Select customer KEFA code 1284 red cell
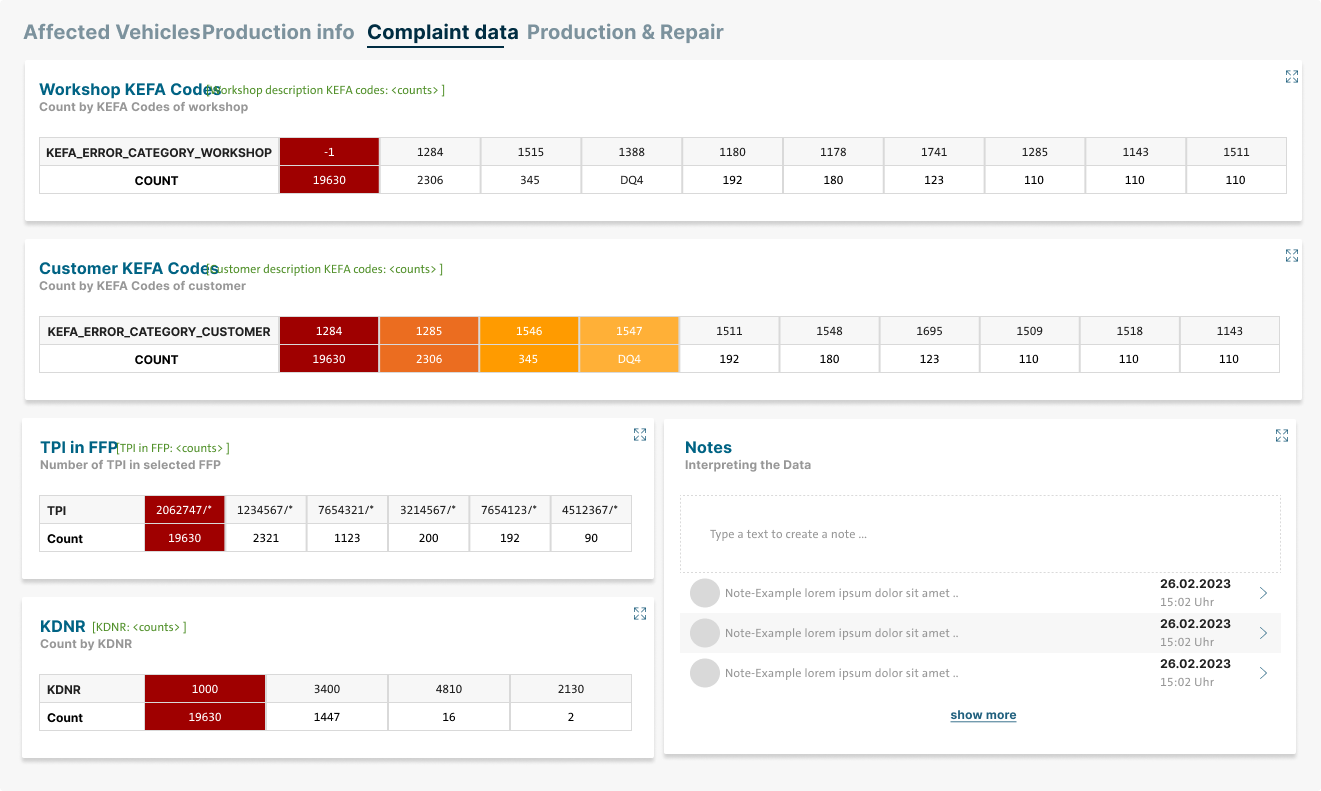Screen dimensions: 1321x791 click(329, 331)
